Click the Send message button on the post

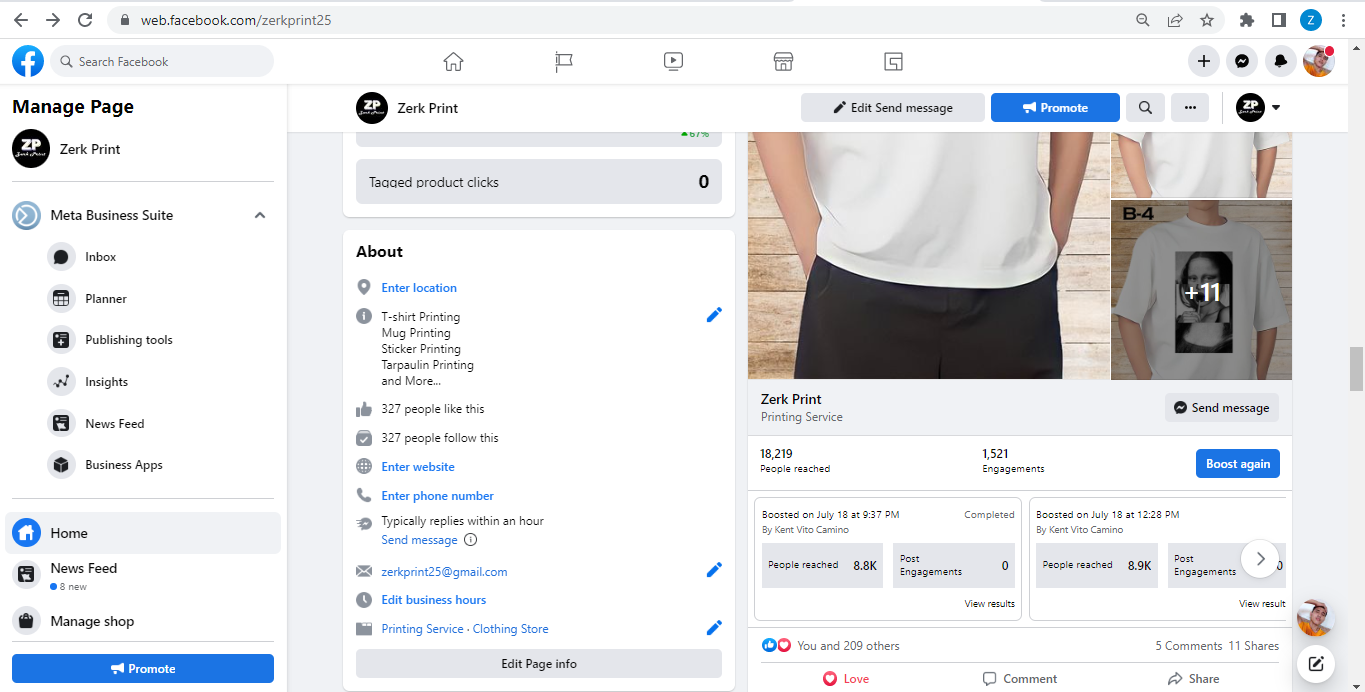coord(1222,408)
